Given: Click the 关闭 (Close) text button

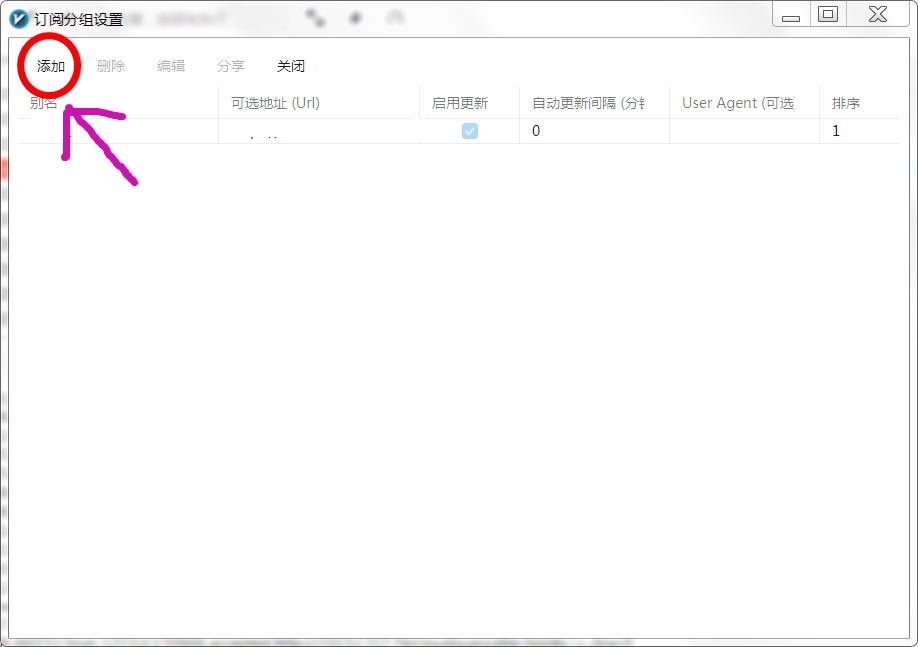Looking at the screenshot, I should (x=291, y=66).
